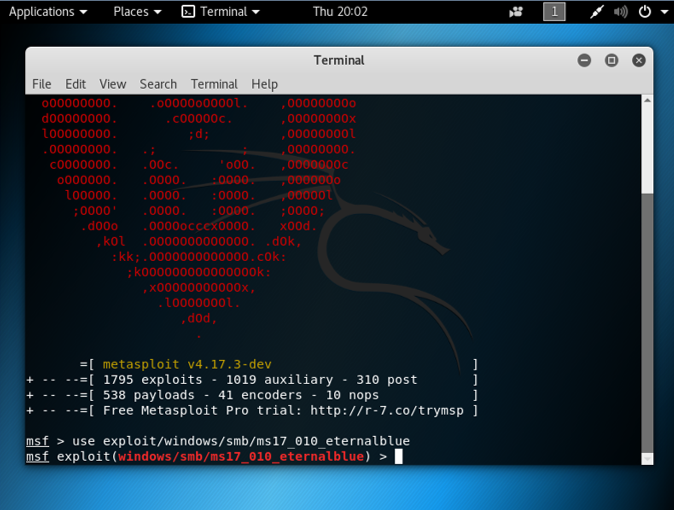Click the metasploit v4.17.3-dev text

[187, 365]
